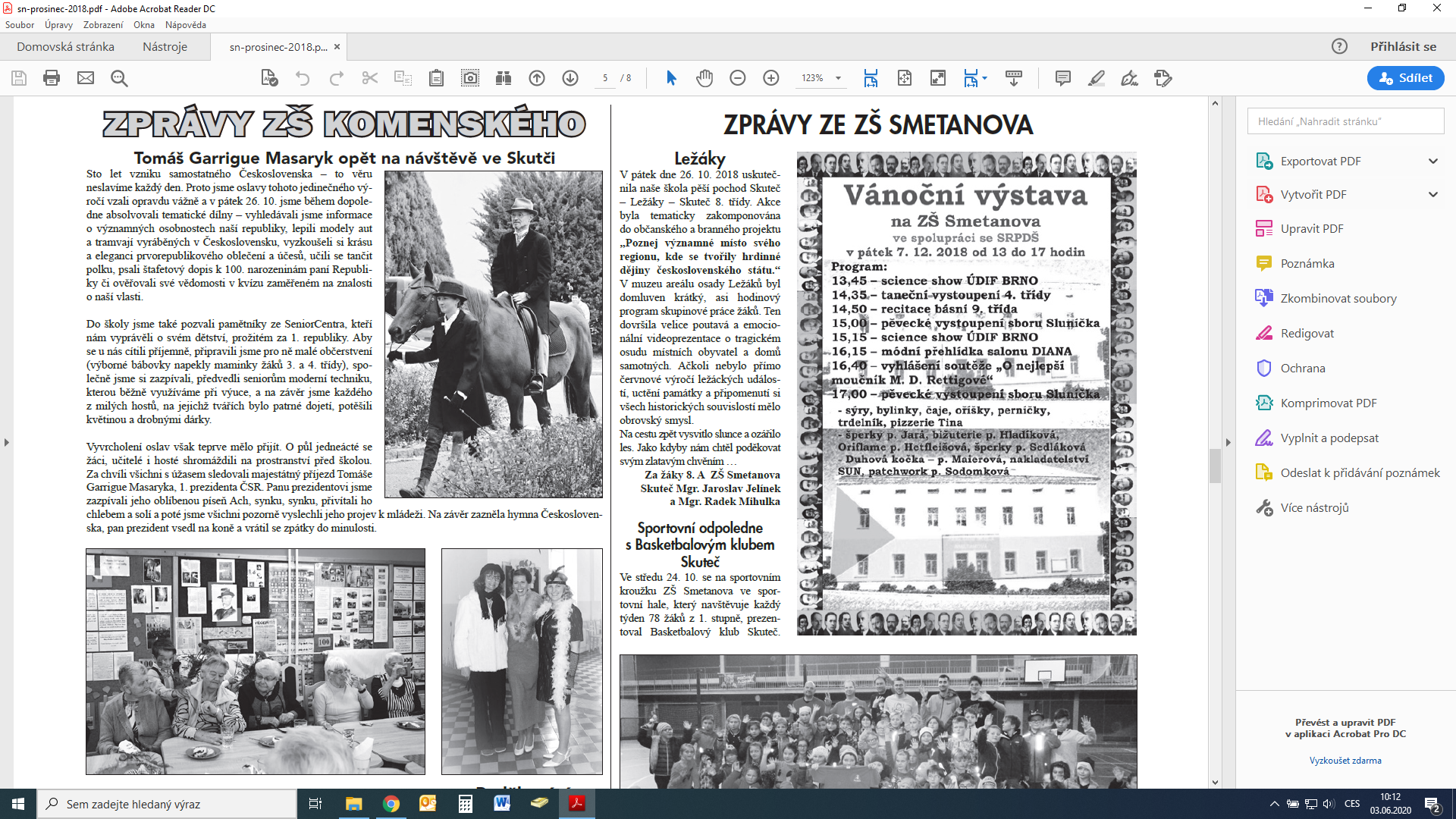The height and width of the screenshot is (819, 1456).
Task: Add a sticky note comment
Action: coord(1063,78)
